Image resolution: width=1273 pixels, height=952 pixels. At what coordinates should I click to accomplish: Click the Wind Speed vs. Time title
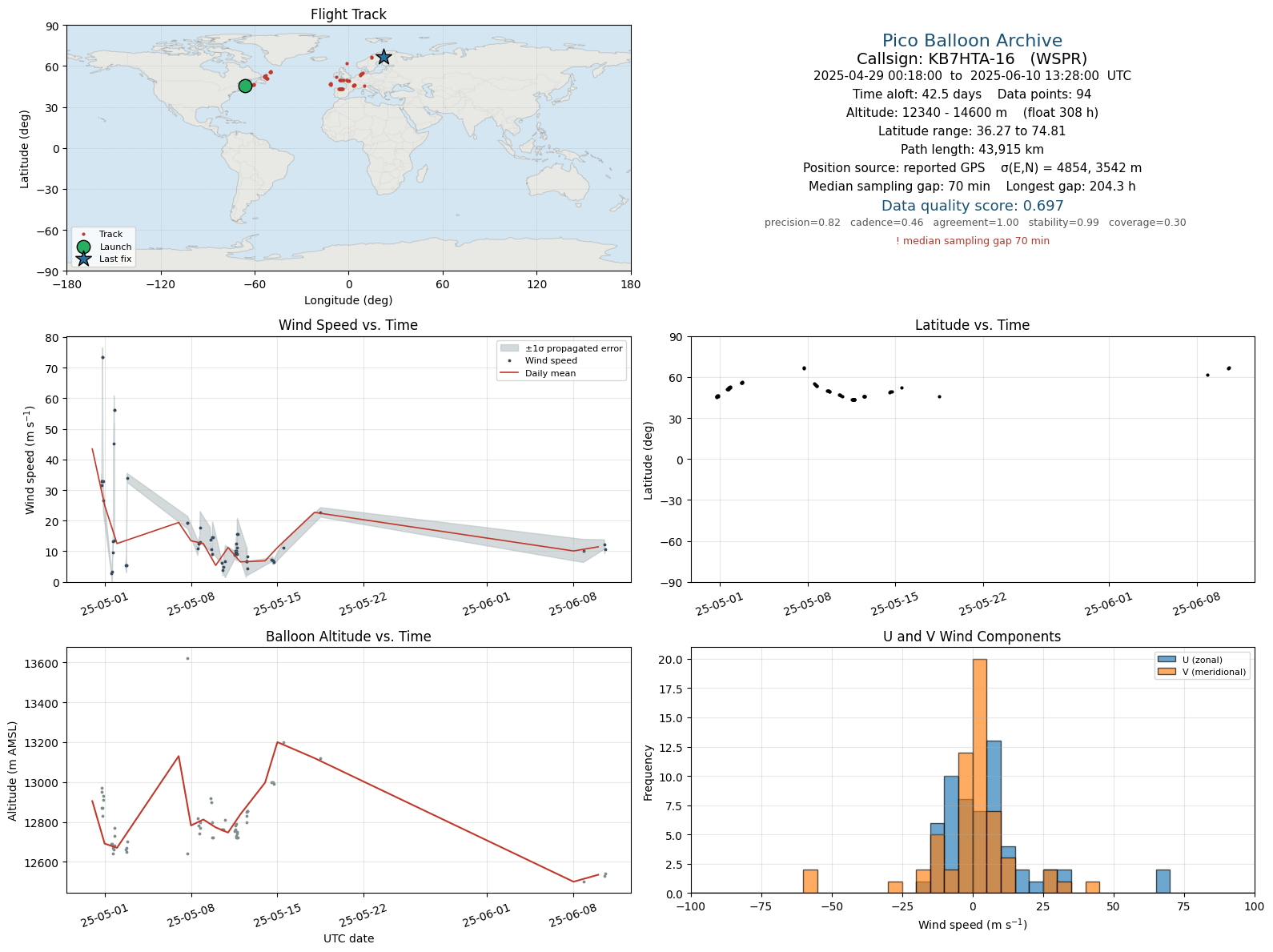[348, 325]
